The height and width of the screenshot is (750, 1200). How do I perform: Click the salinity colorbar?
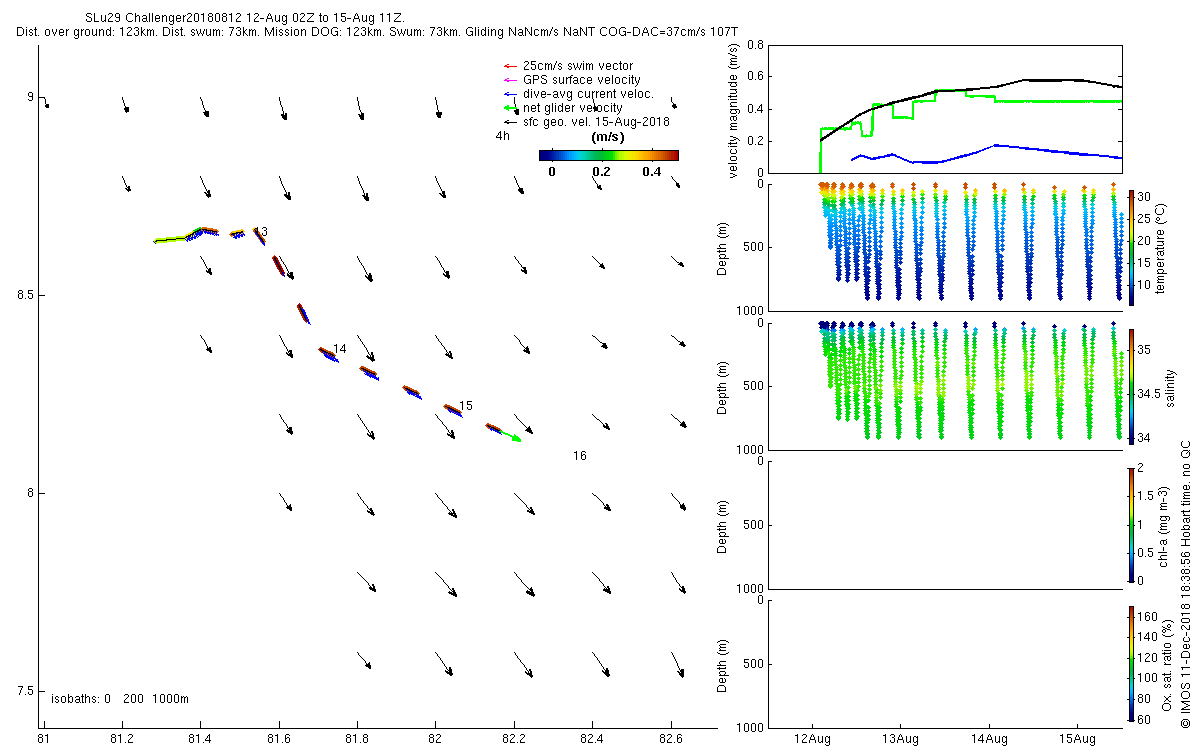[1131, 386]
